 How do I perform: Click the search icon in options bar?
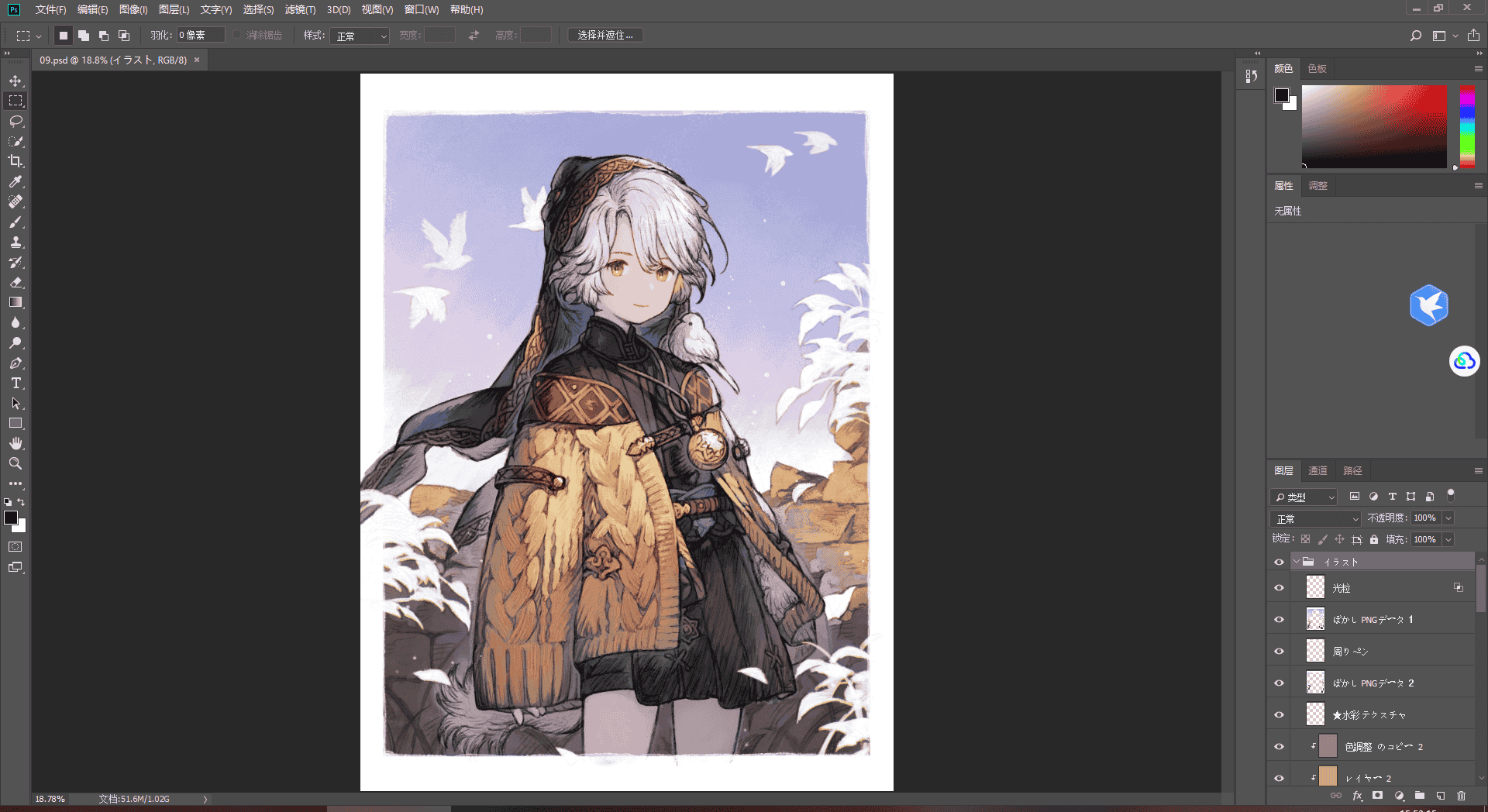pyautogui.click(x=1415, y=36)
